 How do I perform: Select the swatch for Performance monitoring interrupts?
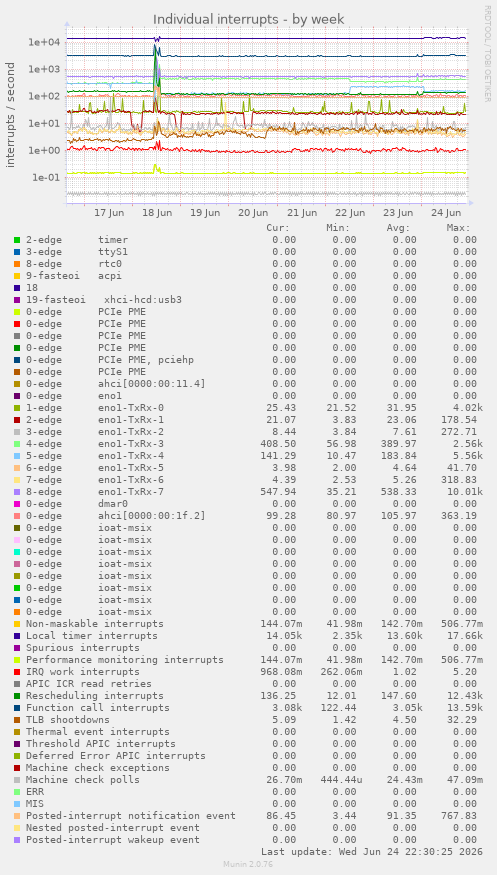17,660
